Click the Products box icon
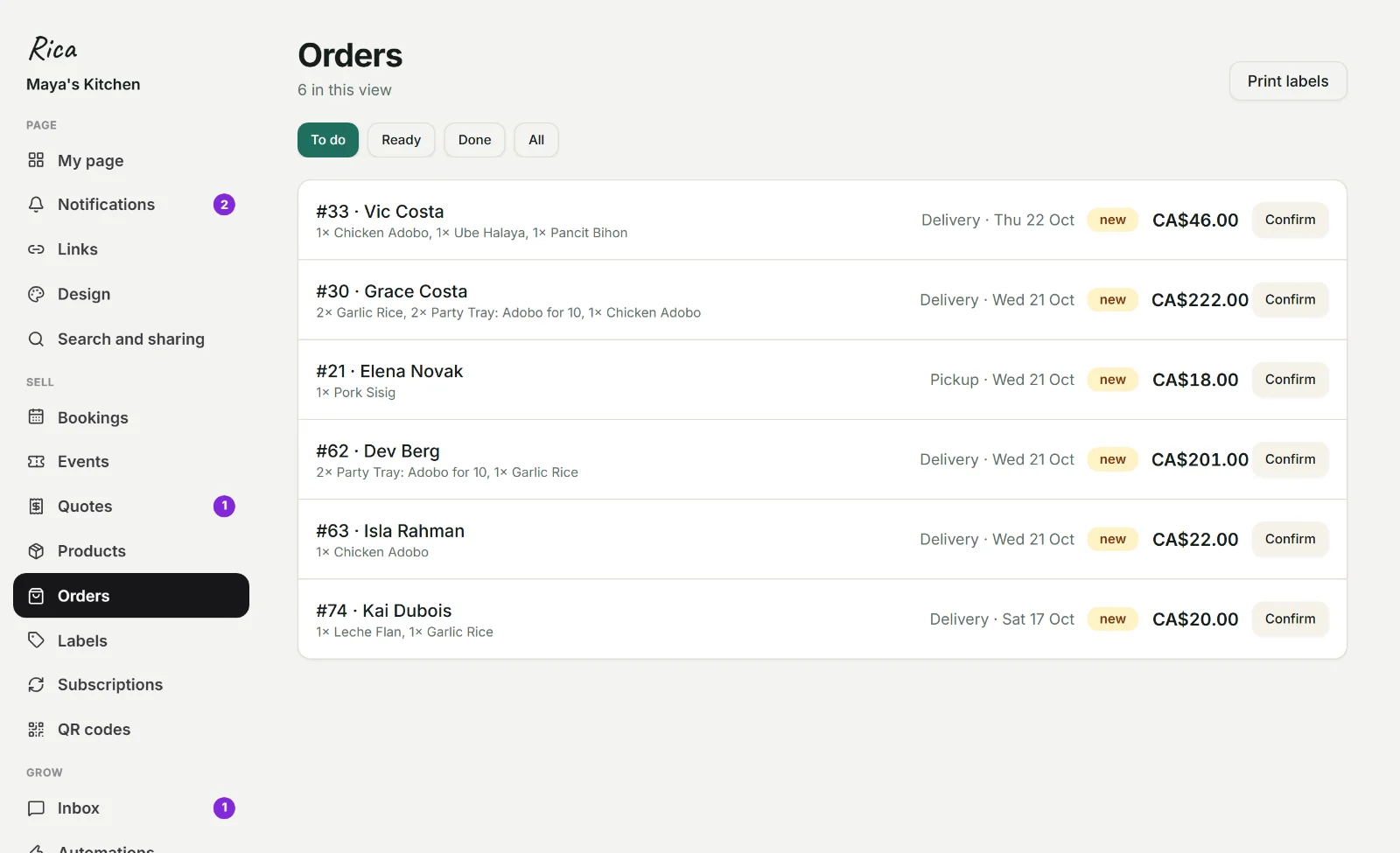Viewport: 1400px width, 853px height. click(36, 551)
